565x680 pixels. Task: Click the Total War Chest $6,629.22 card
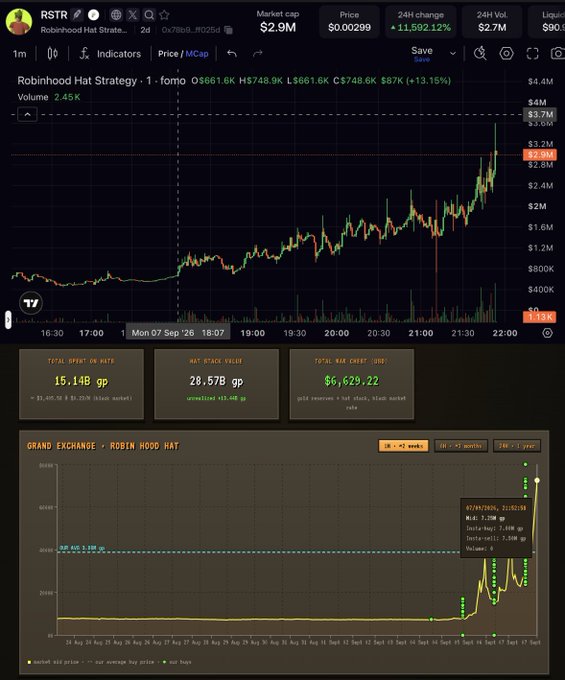[x=352, y=384]
